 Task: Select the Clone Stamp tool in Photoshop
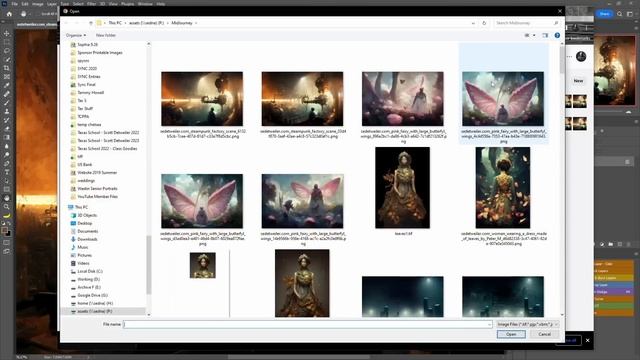(x=7, y=111)
